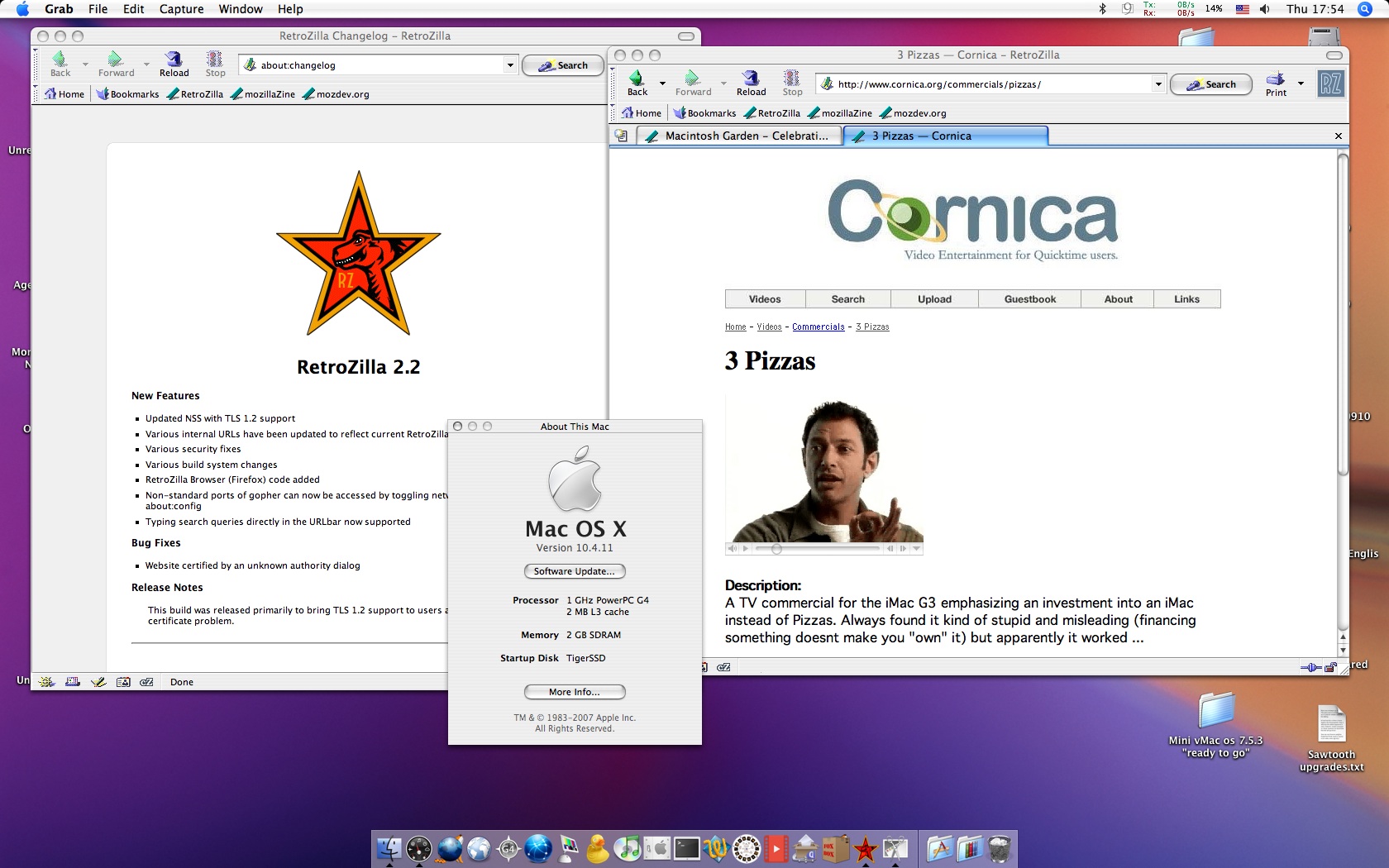Viewport: 1389px width, 868px height.
Task: Click the Cornica window URL field
Action: 992,83
